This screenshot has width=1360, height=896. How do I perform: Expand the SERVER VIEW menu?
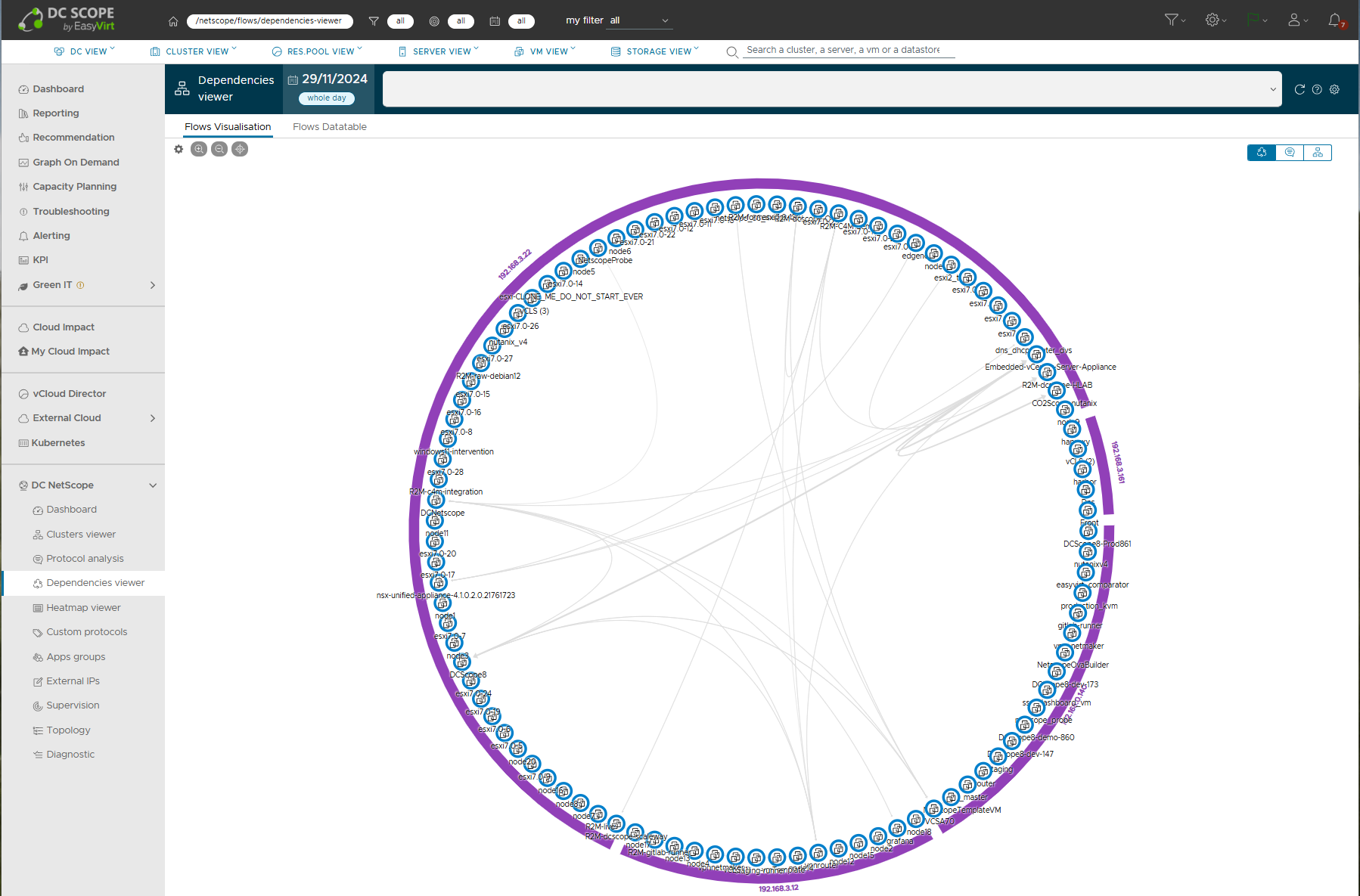click(x=439, y=51)
